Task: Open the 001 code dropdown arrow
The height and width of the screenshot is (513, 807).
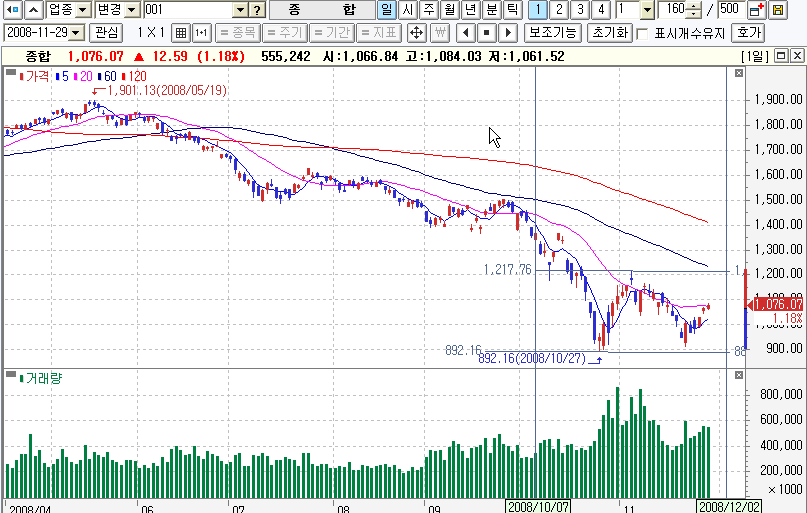Action: click(239, 10)
